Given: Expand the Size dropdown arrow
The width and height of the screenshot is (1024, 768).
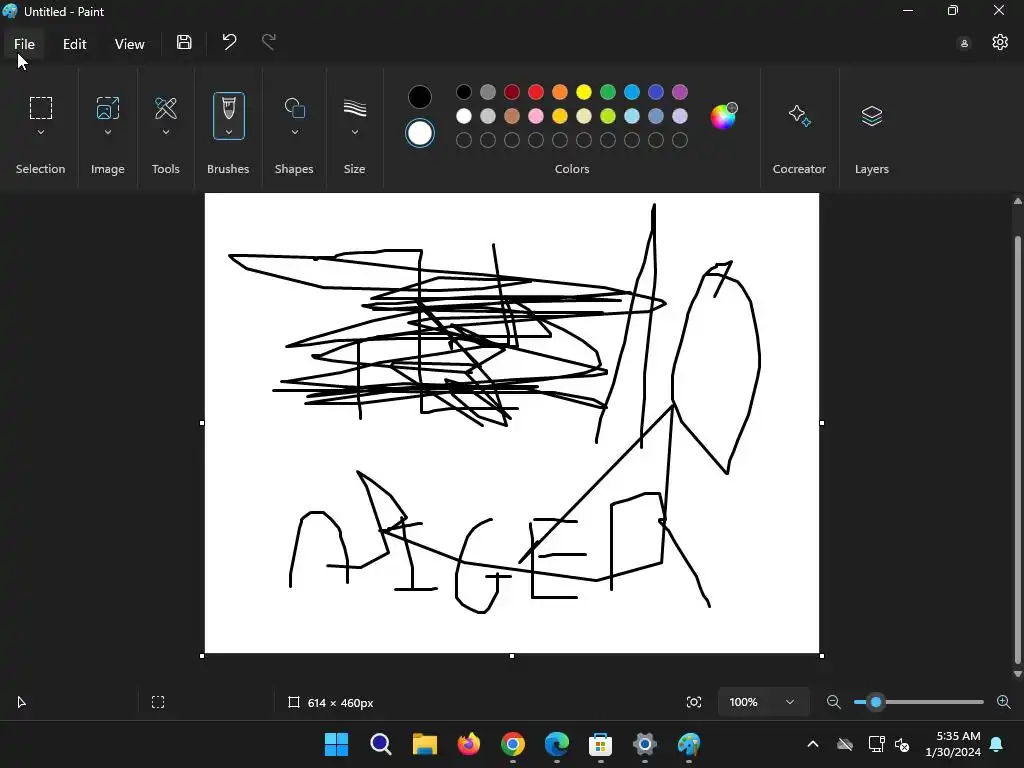Looking at the screenshot, I should click(355, 132).
